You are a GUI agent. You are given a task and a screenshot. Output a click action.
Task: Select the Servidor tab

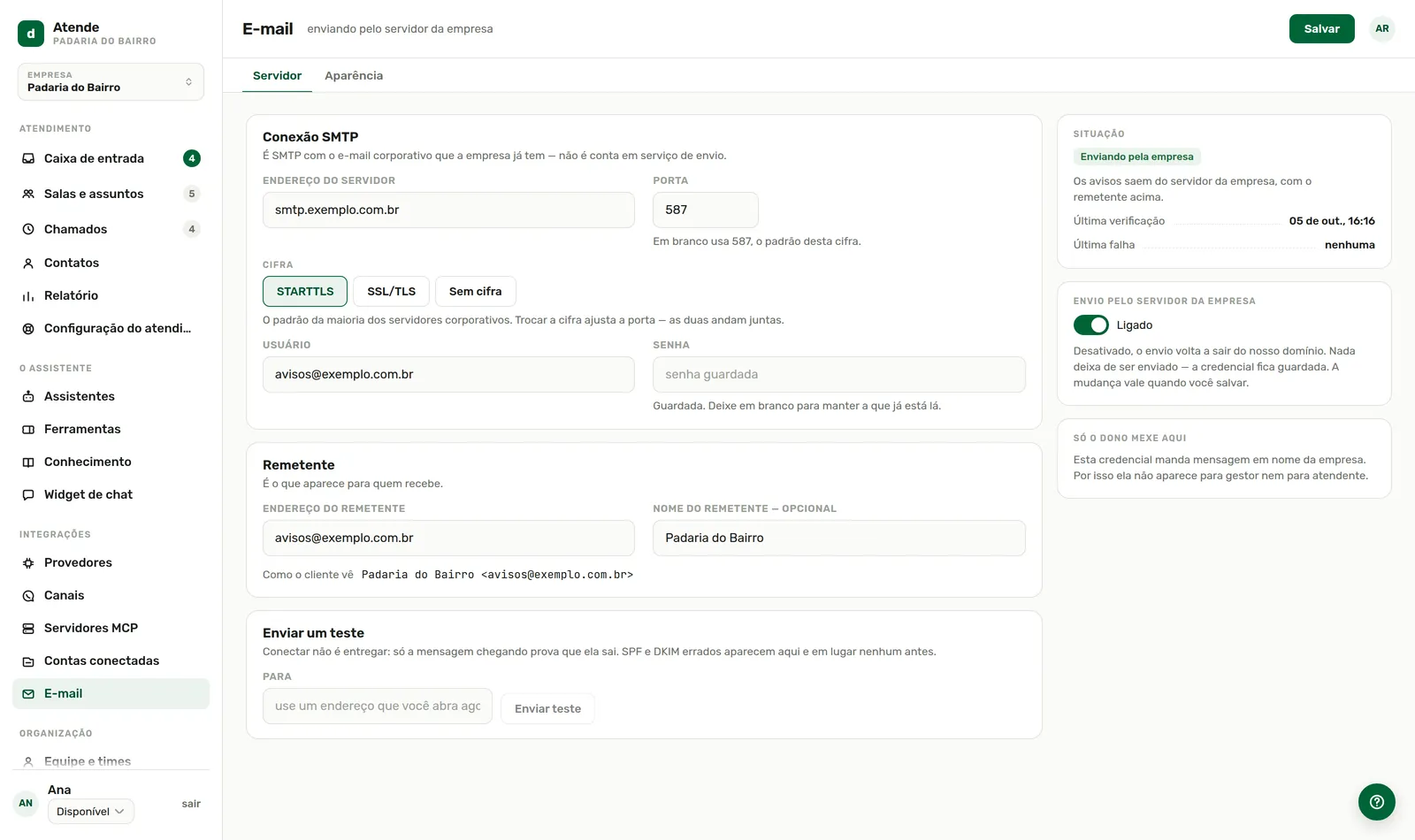277,76
